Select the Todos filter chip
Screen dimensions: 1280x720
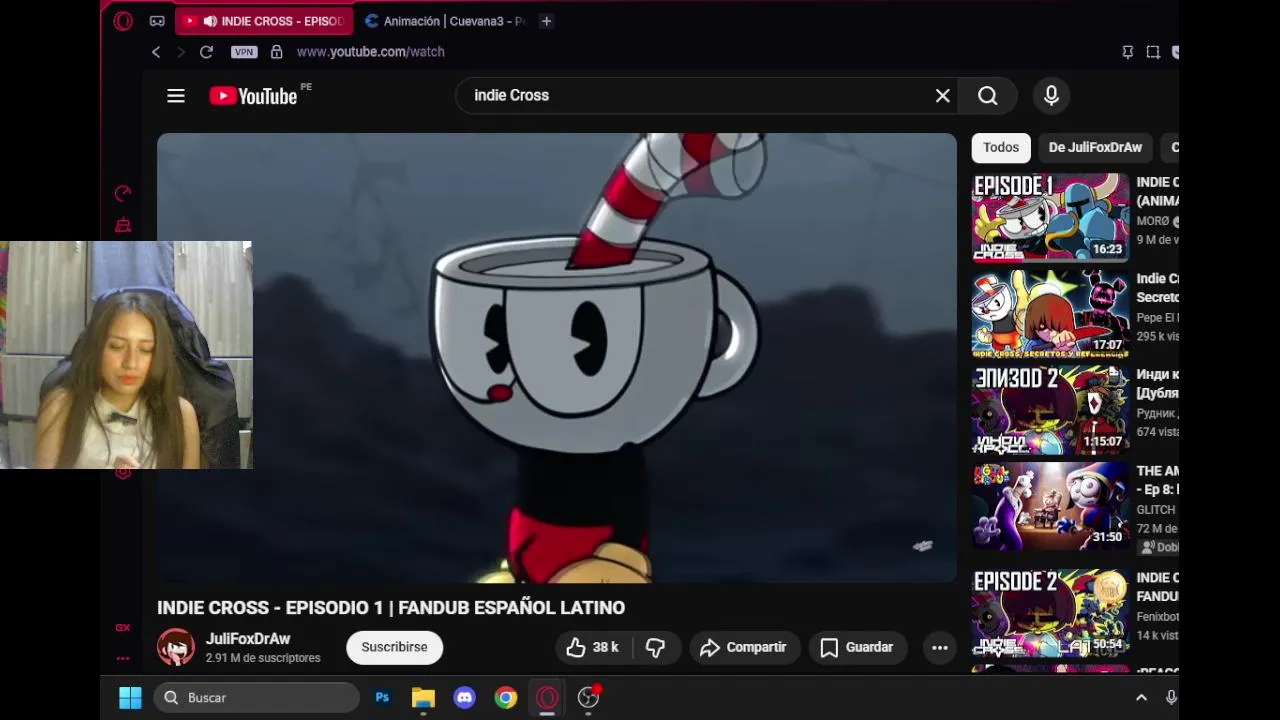1001,147
